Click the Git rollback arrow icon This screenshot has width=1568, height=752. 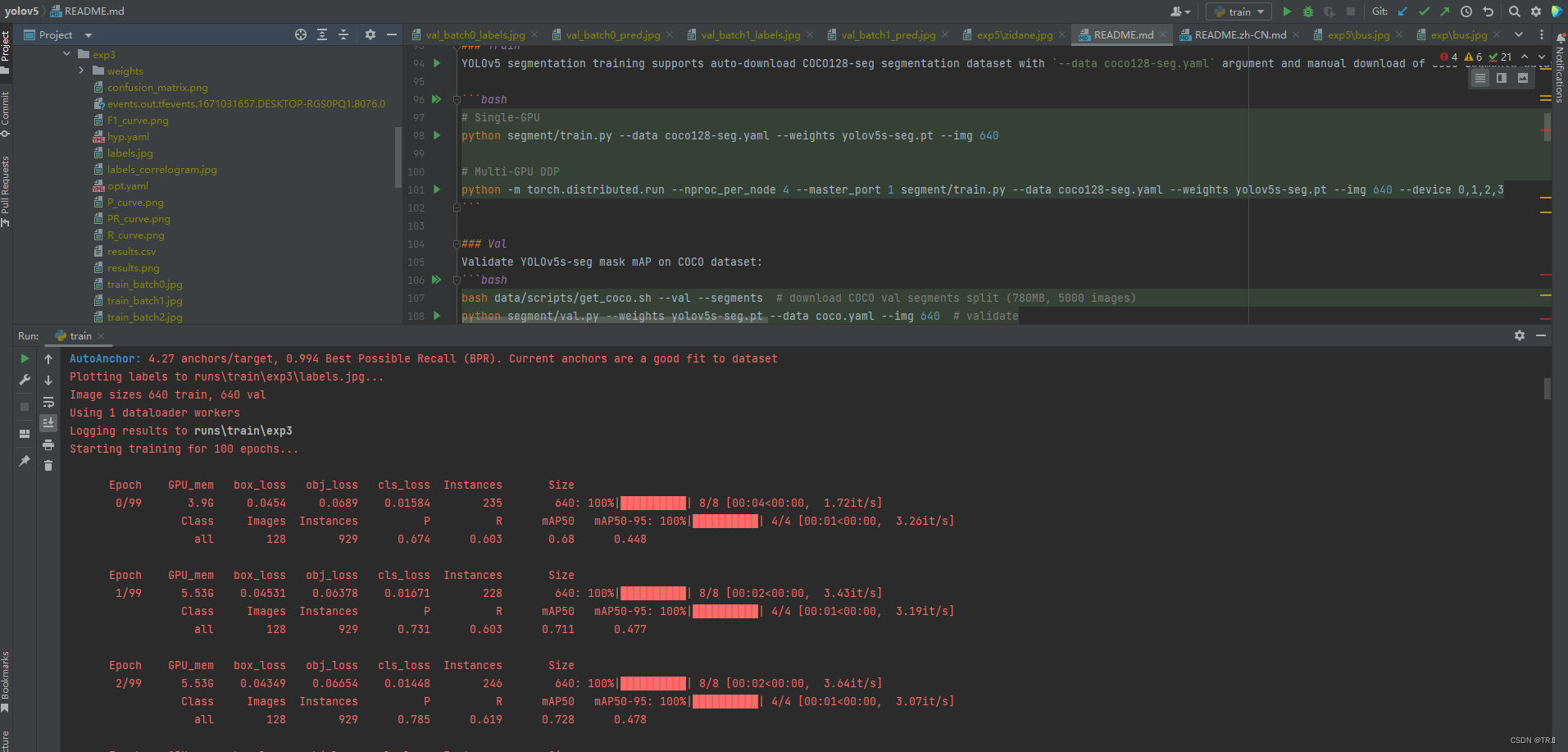pos(1488,11)
